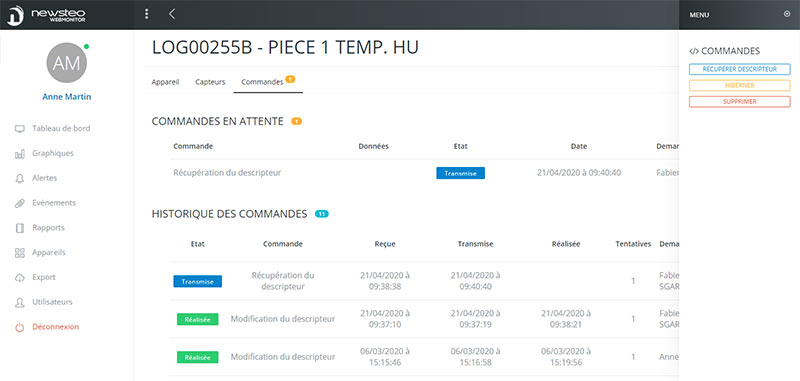This screenshot has height=381, width=800.
Task: Click the Etat header in history table
Action: click(197, 244)
